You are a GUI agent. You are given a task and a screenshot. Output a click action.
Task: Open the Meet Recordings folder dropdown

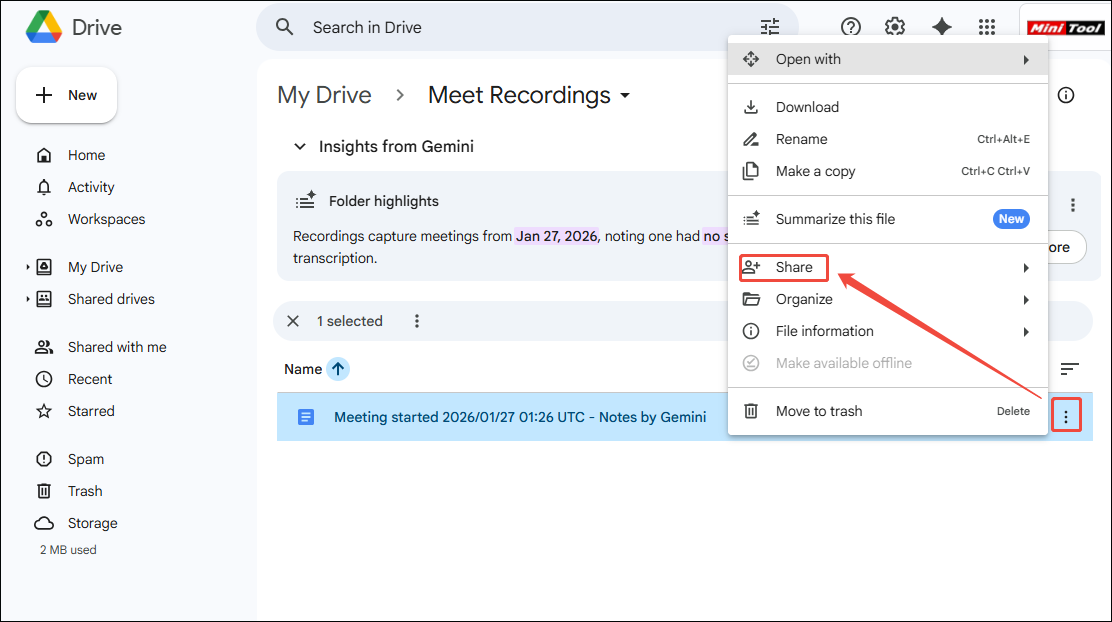pyautogui.click(x=624, y=95)
